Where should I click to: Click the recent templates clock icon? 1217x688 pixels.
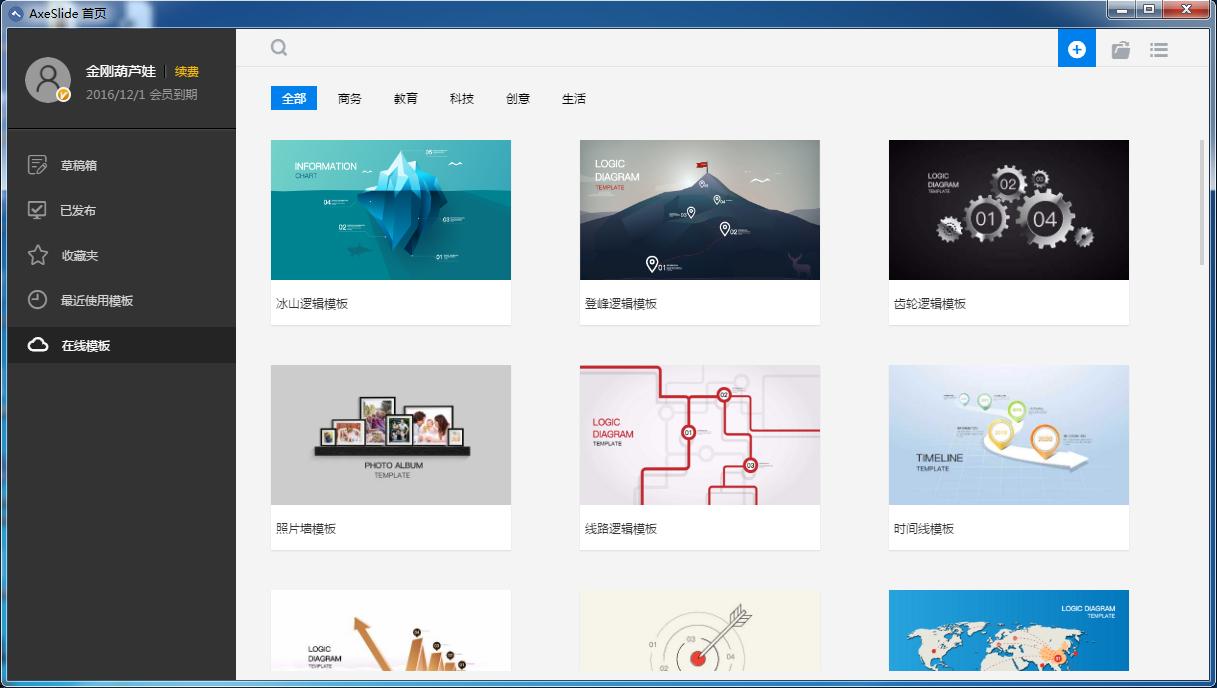tap(38, 300)
